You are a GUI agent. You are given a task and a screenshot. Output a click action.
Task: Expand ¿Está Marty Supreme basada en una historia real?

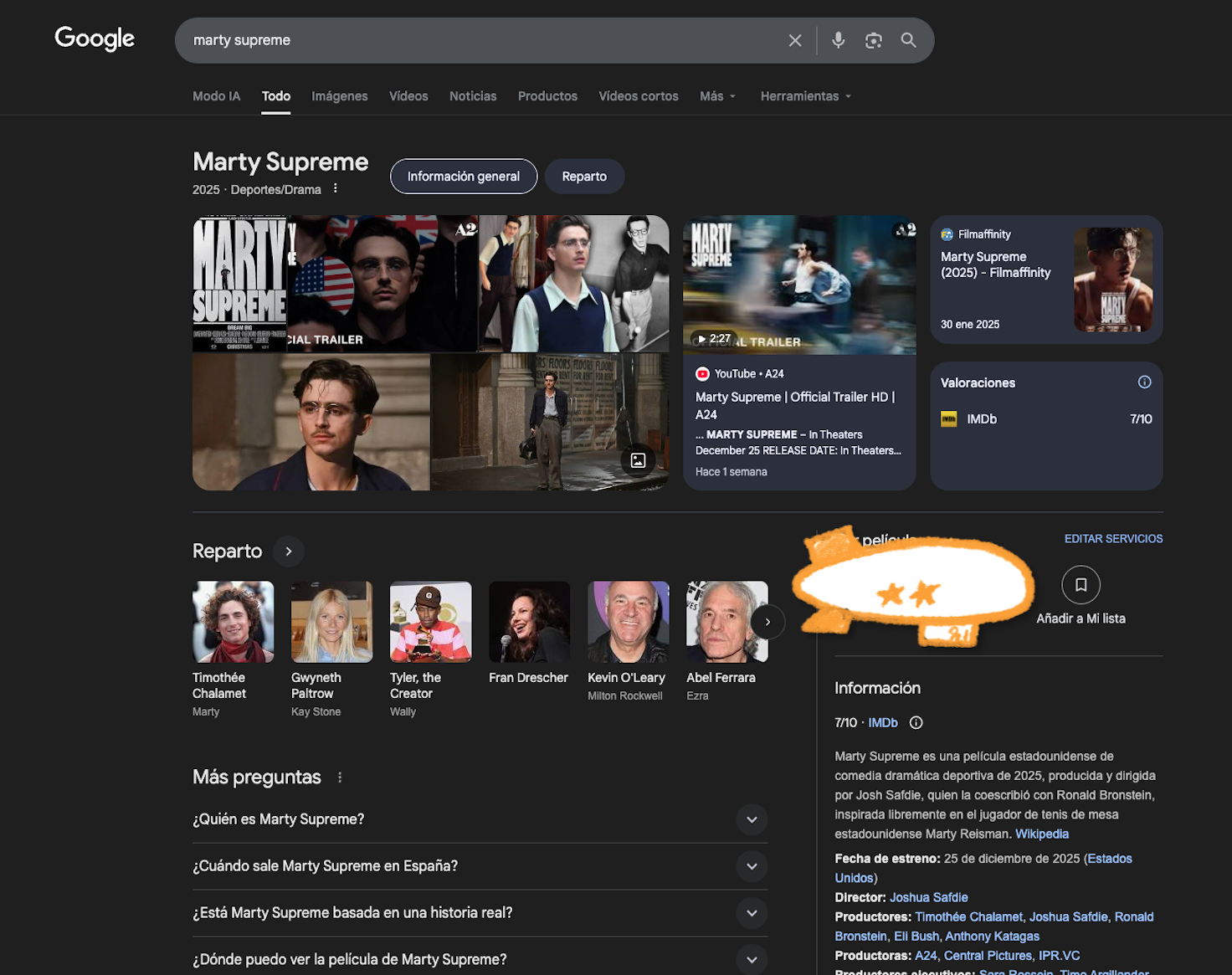coord(751,913)
